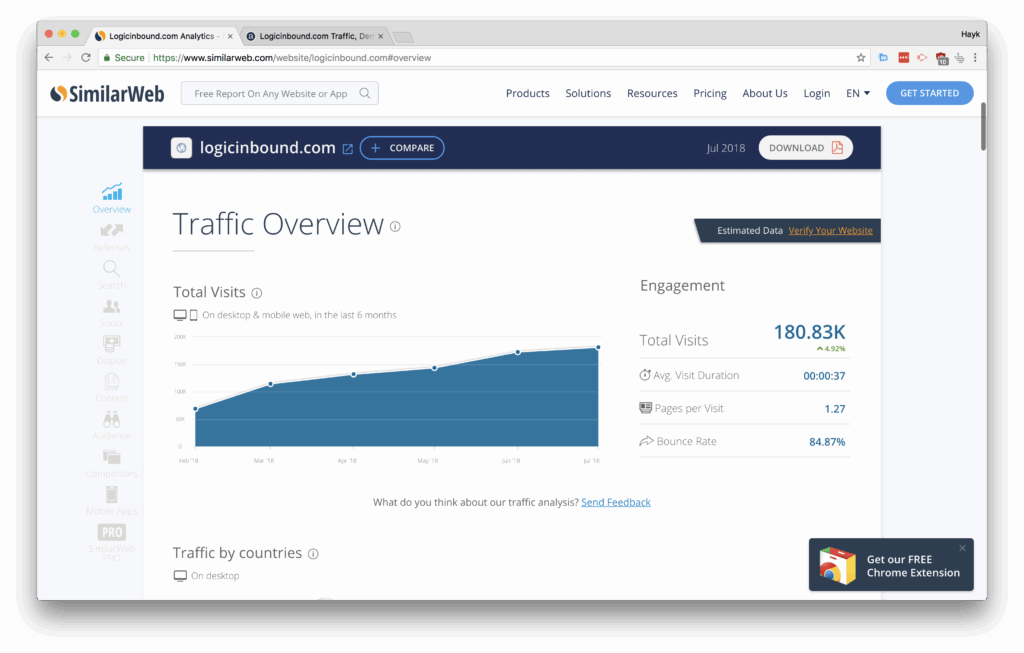Focus the Free Report search field

coord(280,93)
